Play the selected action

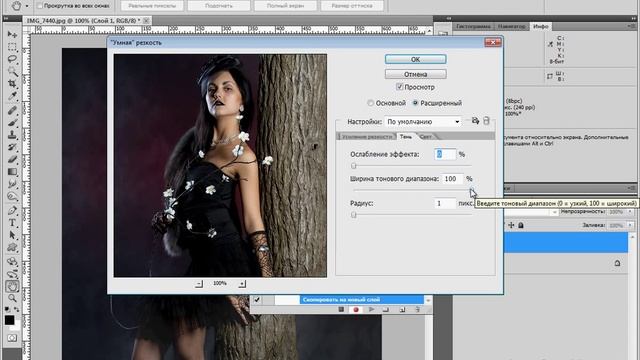pos(371,309)
